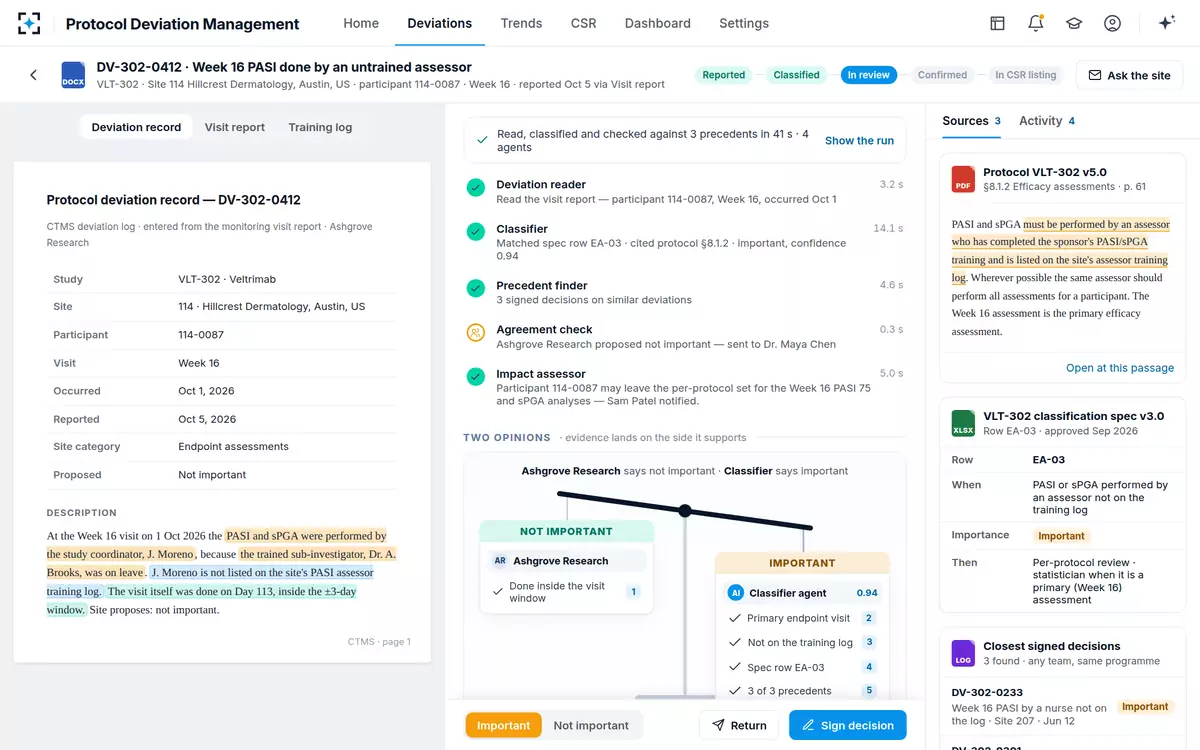This screenshot has height=750, width=1200.
Task: Open the training graduation cap icon
Action: (x=1074, y=23)
